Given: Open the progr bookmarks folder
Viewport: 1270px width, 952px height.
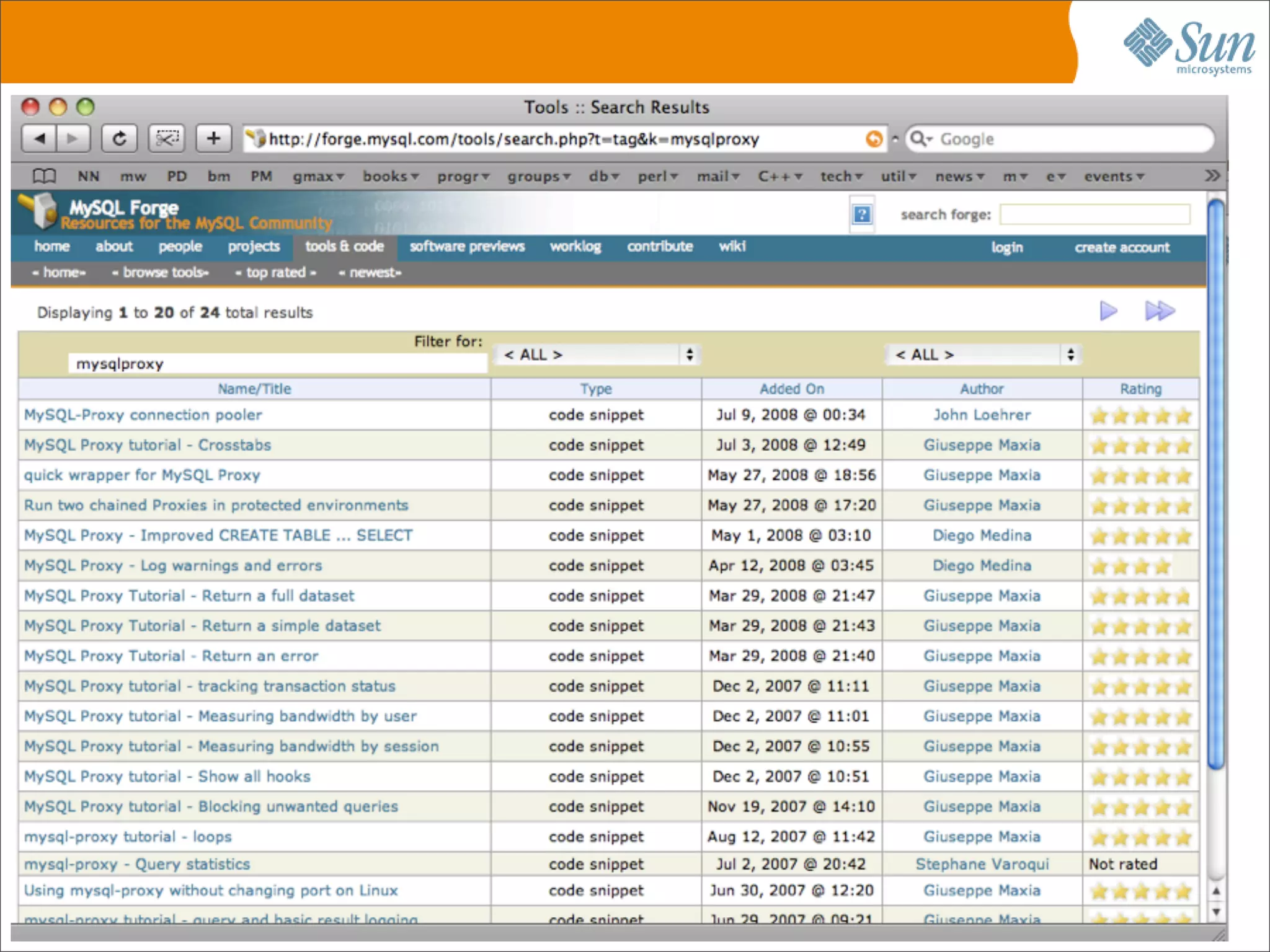Looking at the screenshot, I should point(463,177).
